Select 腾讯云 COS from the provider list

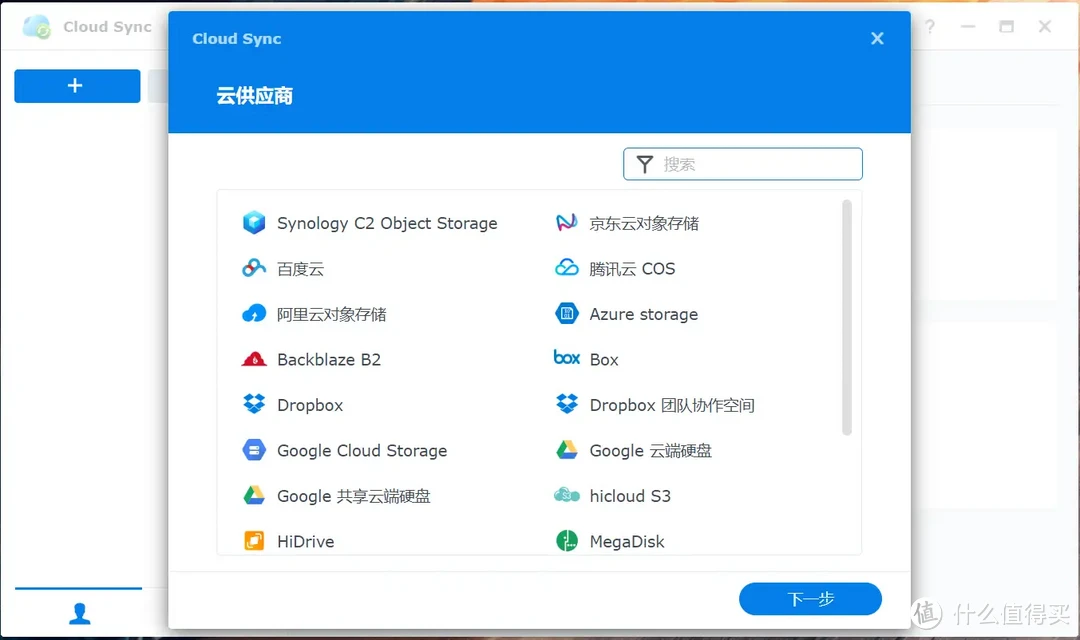(x=631, y=268)
